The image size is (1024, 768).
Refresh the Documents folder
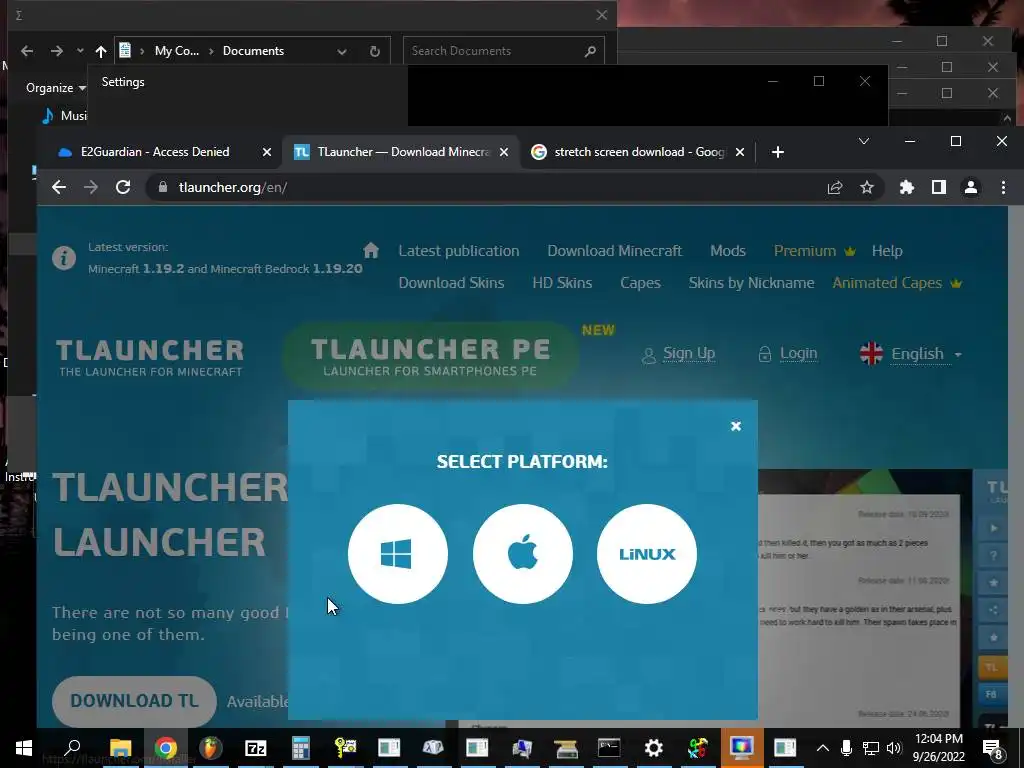point(375,51)
